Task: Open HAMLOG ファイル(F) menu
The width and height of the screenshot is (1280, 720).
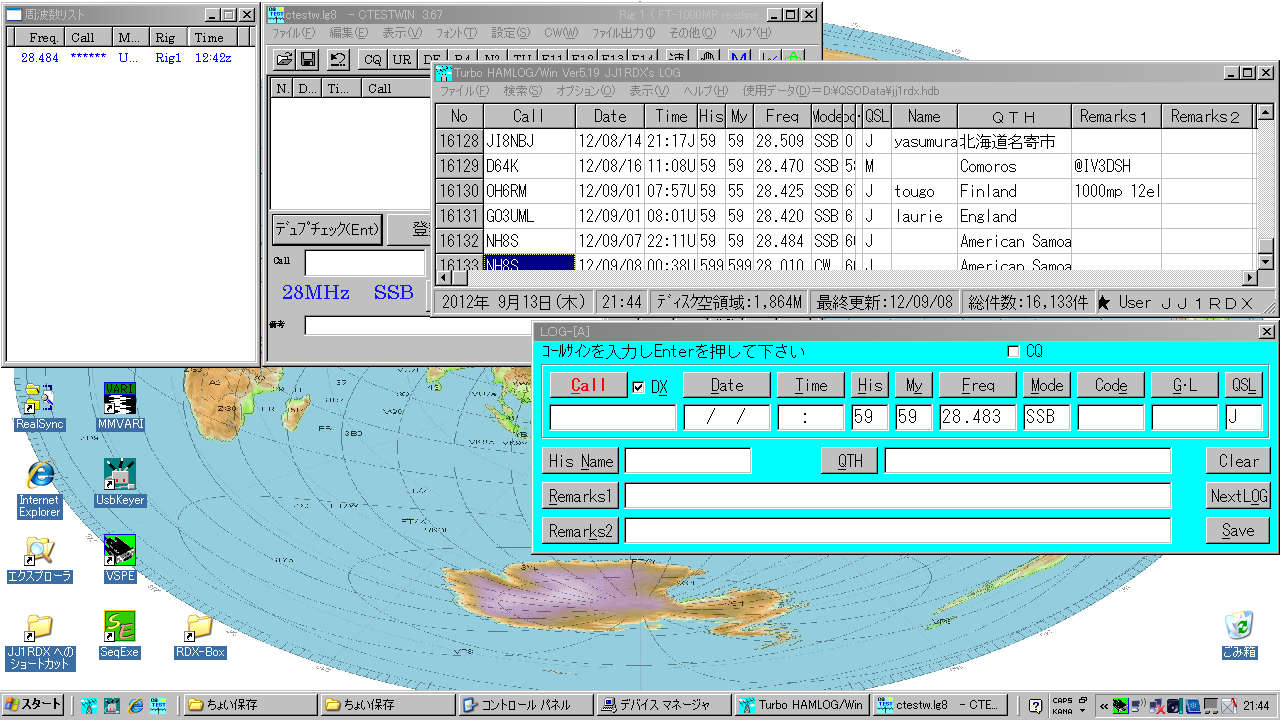Action: tap(465, 91)
